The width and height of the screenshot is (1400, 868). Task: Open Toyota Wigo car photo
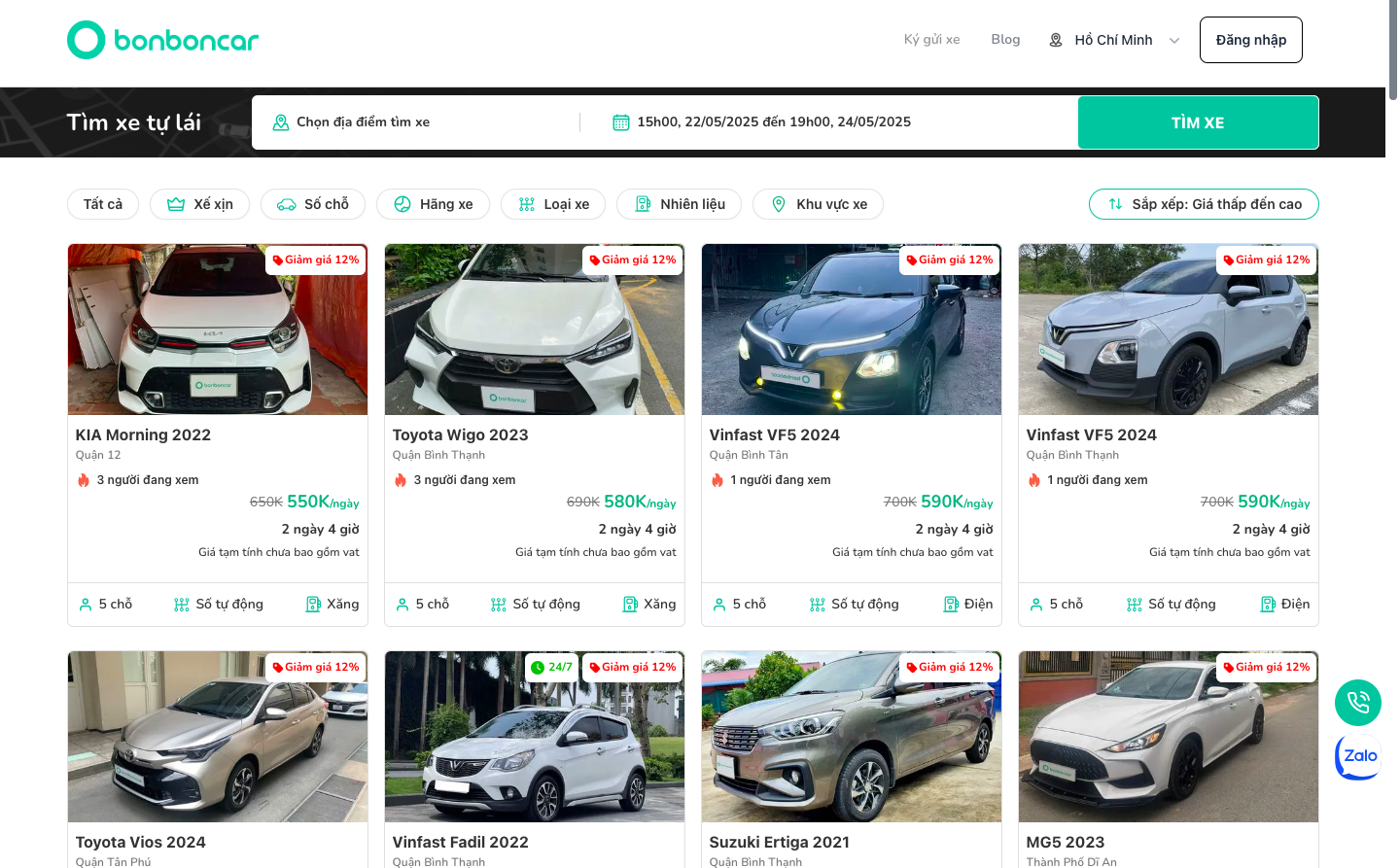535,330
